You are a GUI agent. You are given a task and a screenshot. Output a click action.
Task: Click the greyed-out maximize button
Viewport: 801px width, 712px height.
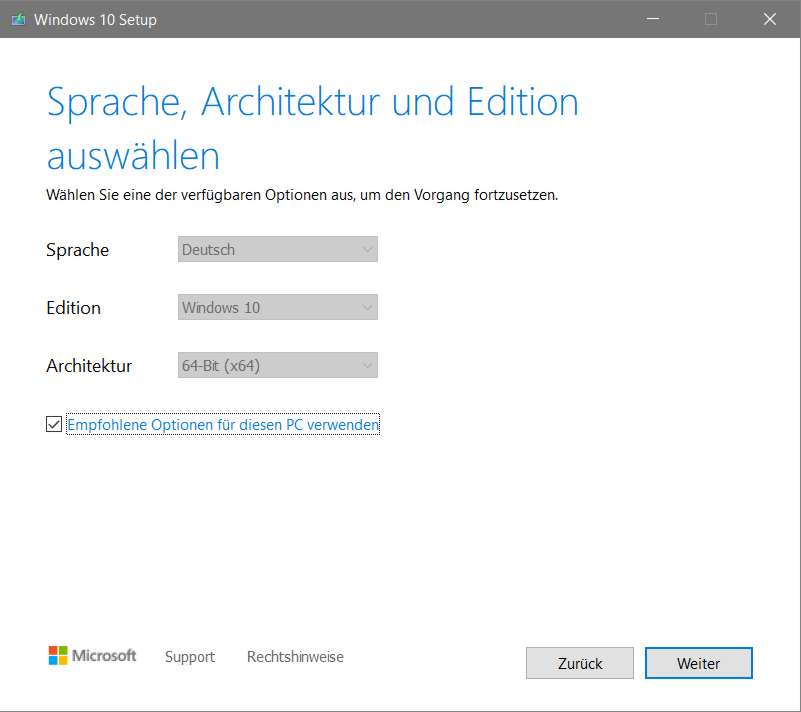(711, 19)
